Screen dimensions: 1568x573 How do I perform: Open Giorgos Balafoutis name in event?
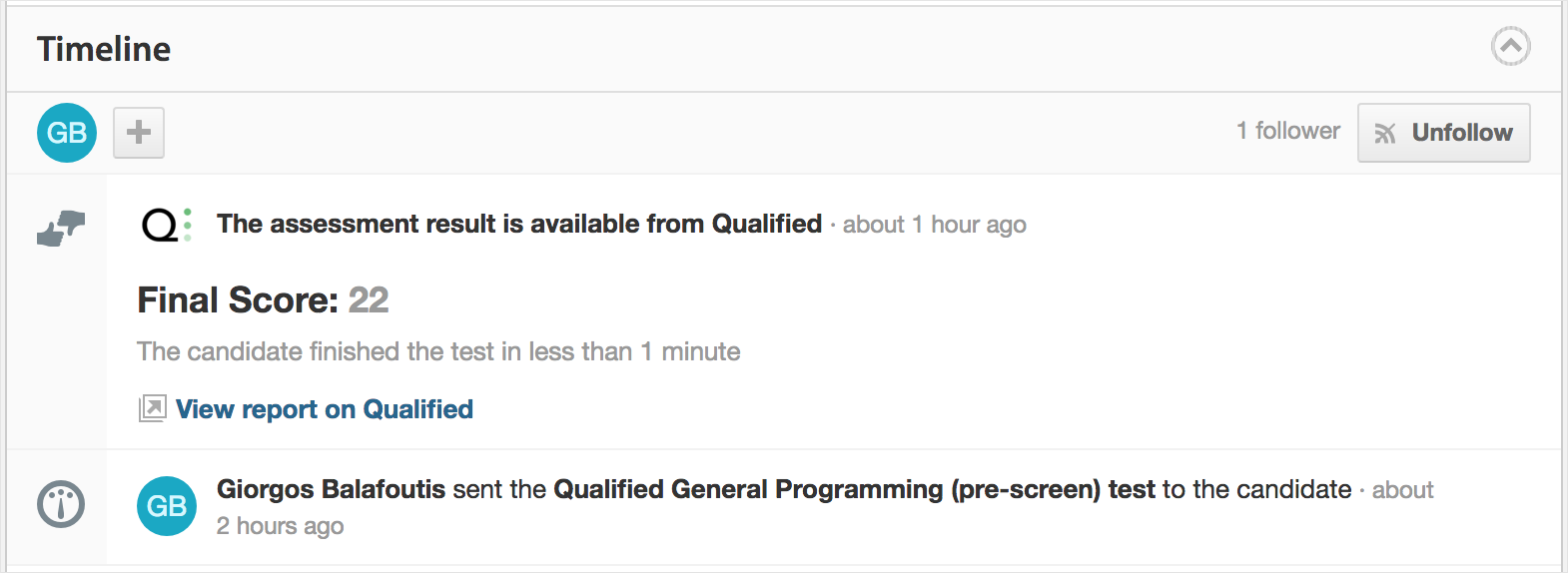[x=331, y=489]
